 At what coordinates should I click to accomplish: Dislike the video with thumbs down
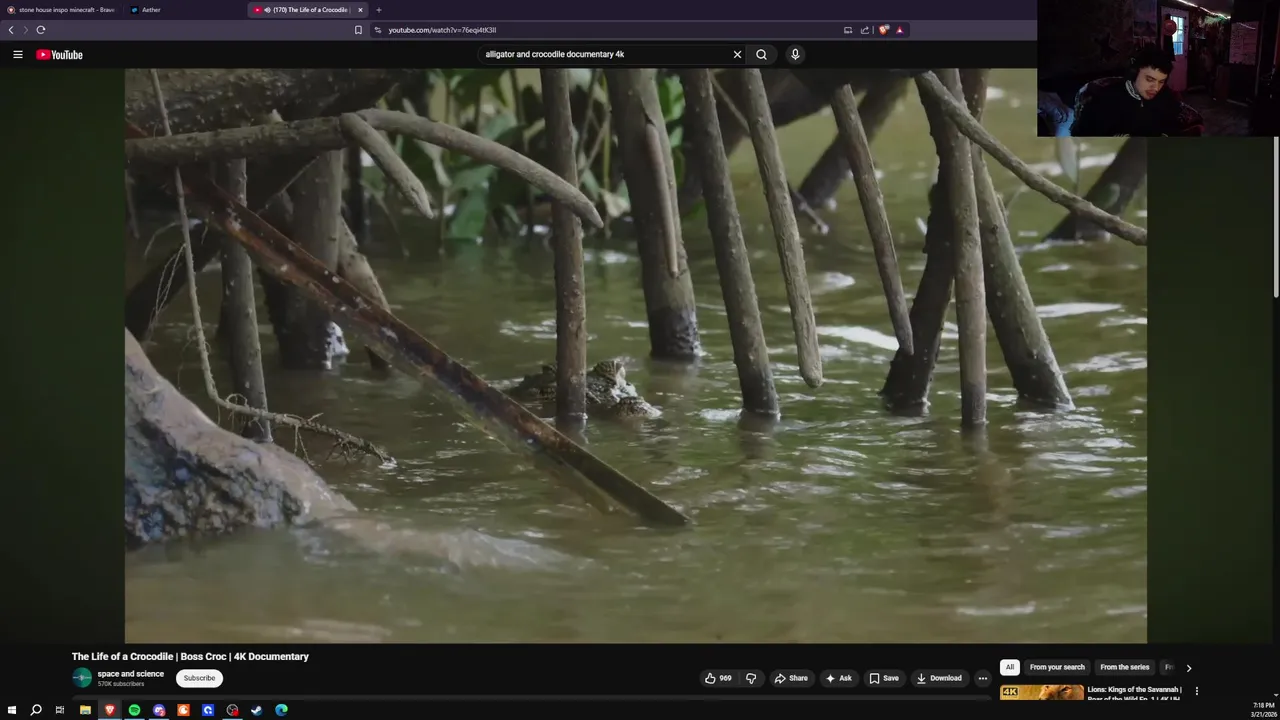click(751, 678)
